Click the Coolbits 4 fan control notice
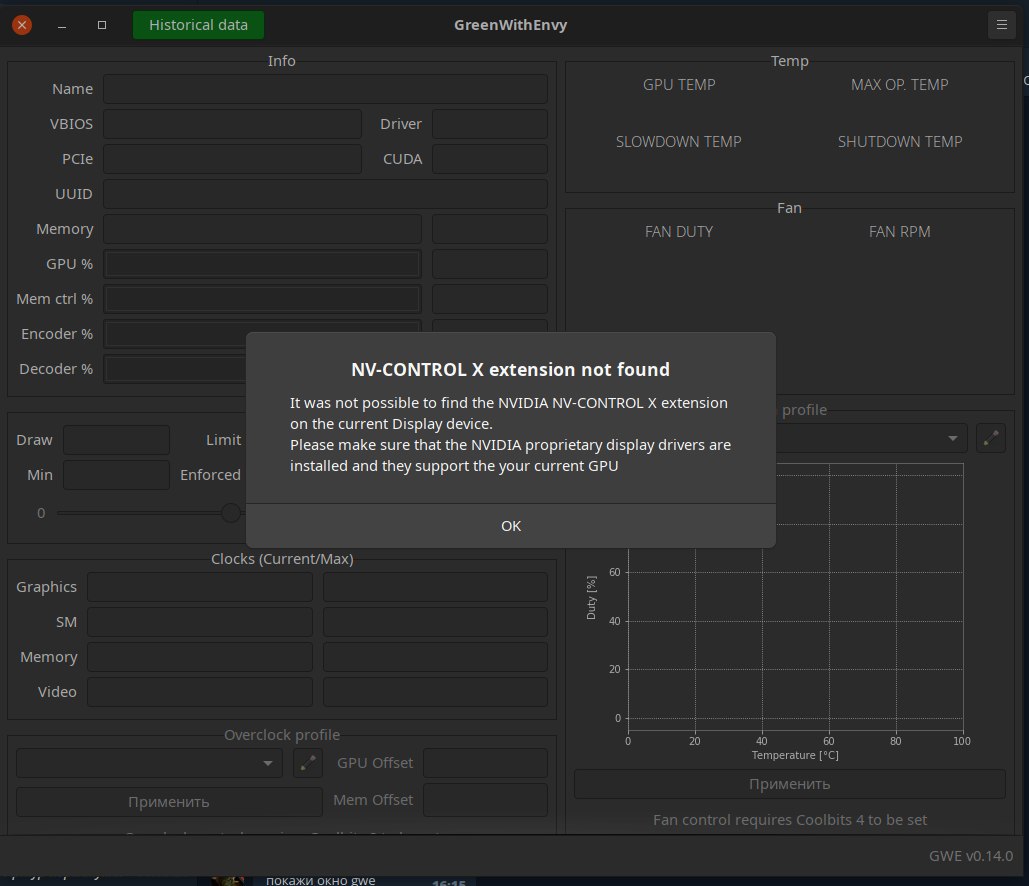This screenshot has height=886, width=1029. pyautogui.click(x=789, y=820)
